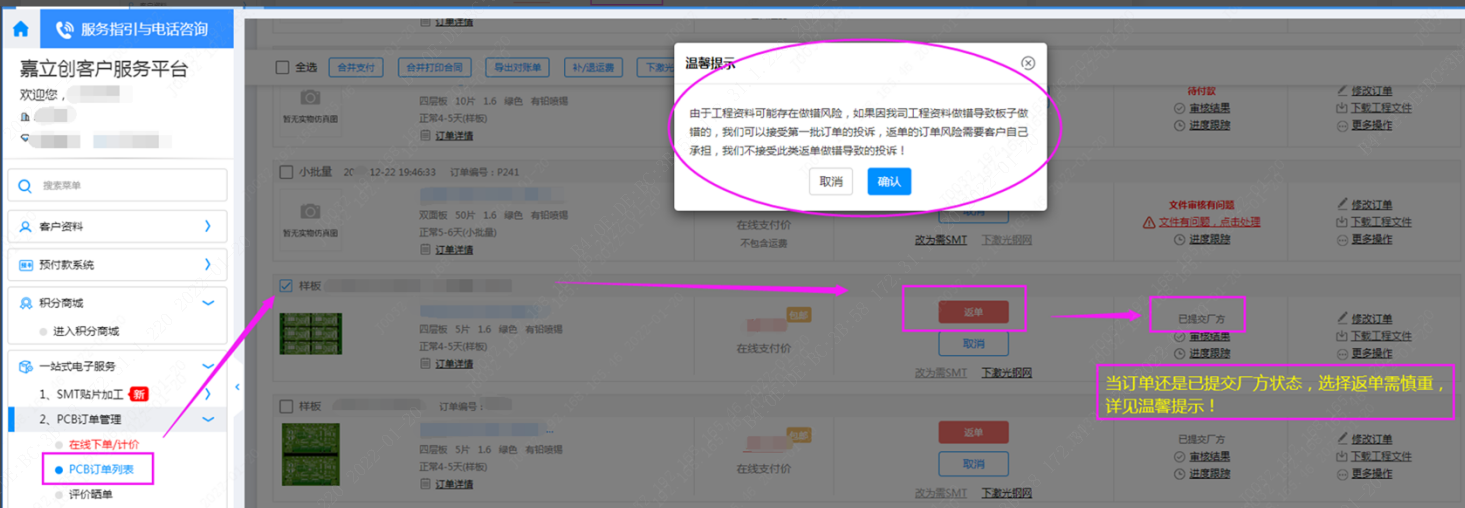Confirm the dialog with 确认 button

888,182
